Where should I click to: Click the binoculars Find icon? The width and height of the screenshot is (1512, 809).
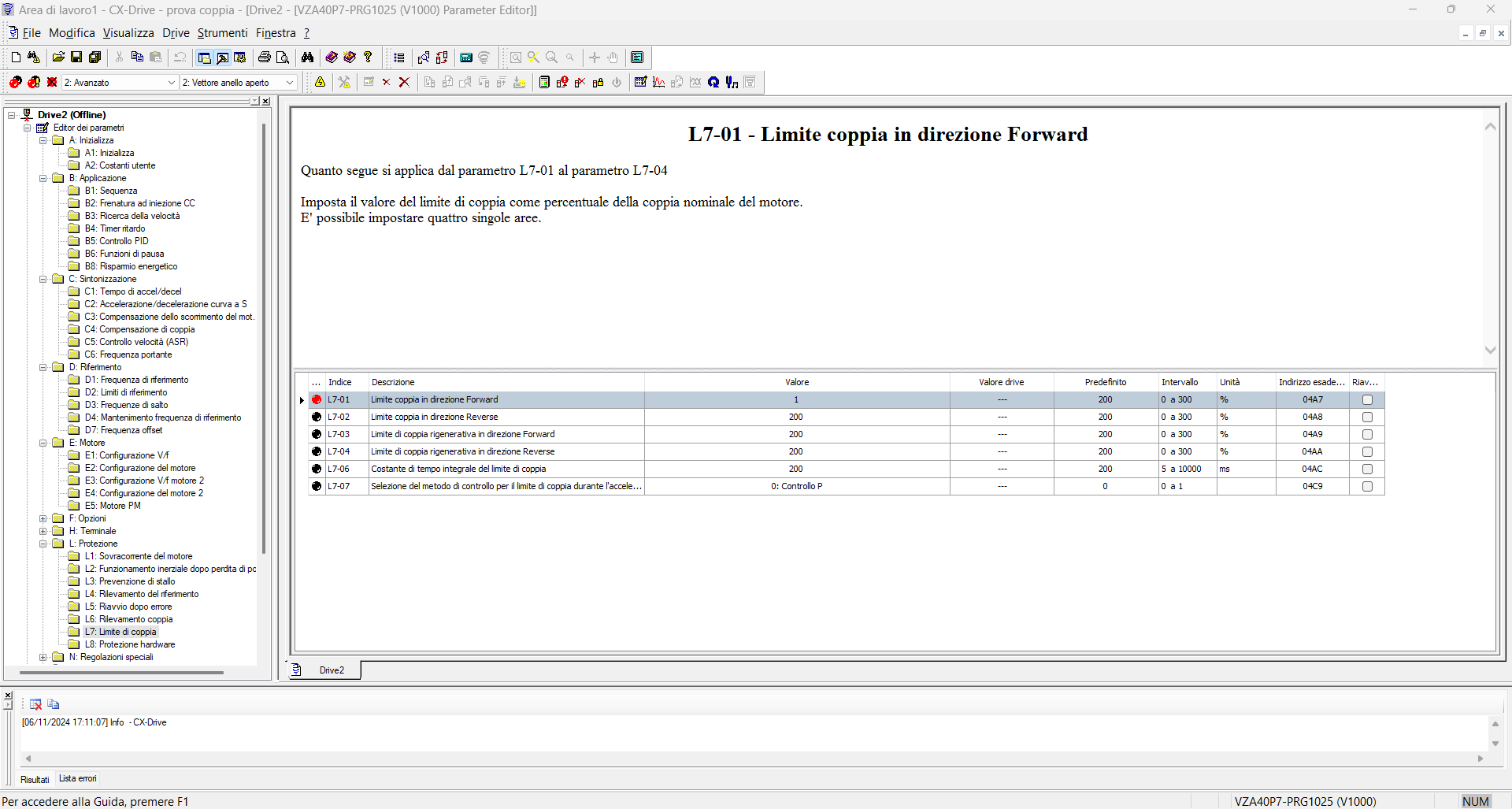click(x=307, y=58)
